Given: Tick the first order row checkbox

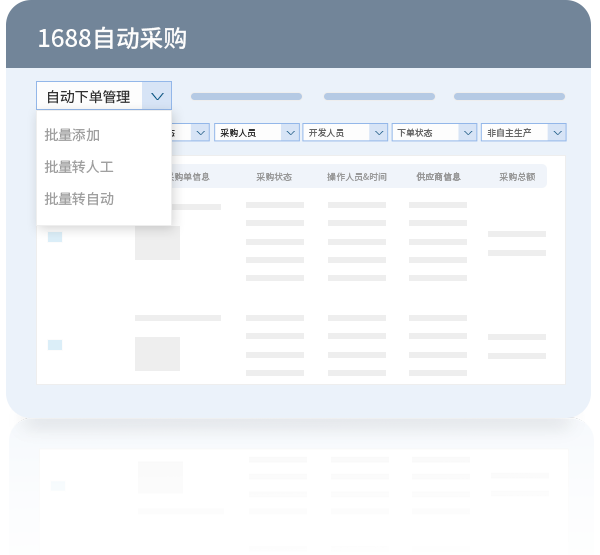Looking at the screenshot, I should click(x=55, y=237).
